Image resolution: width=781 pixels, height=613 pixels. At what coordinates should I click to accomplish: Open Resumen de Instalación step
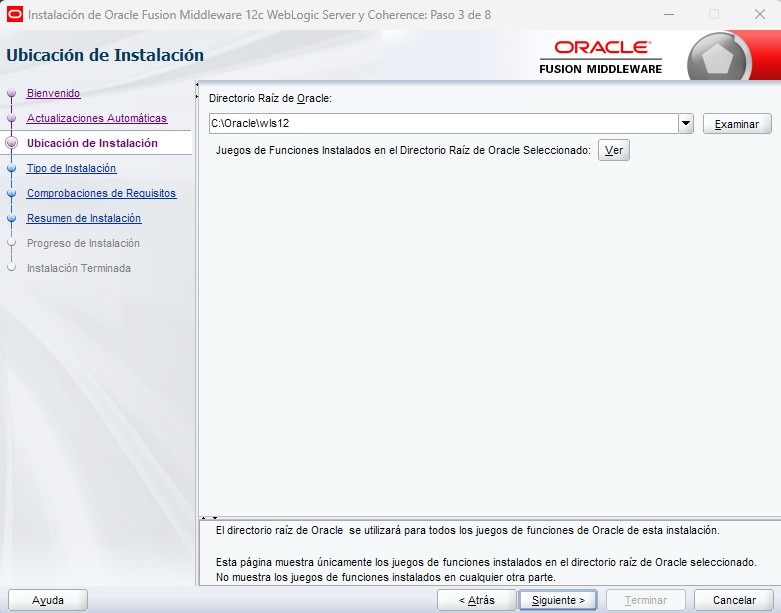[84, 218]
